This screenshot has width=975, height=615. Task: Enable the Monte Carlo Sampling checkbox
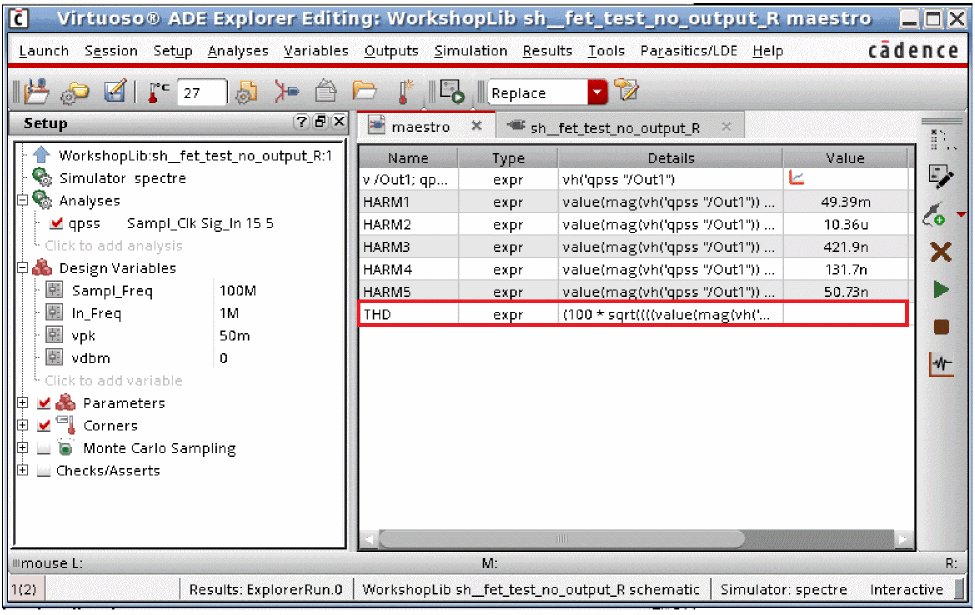pyautogui.click(x=44, y=448)
